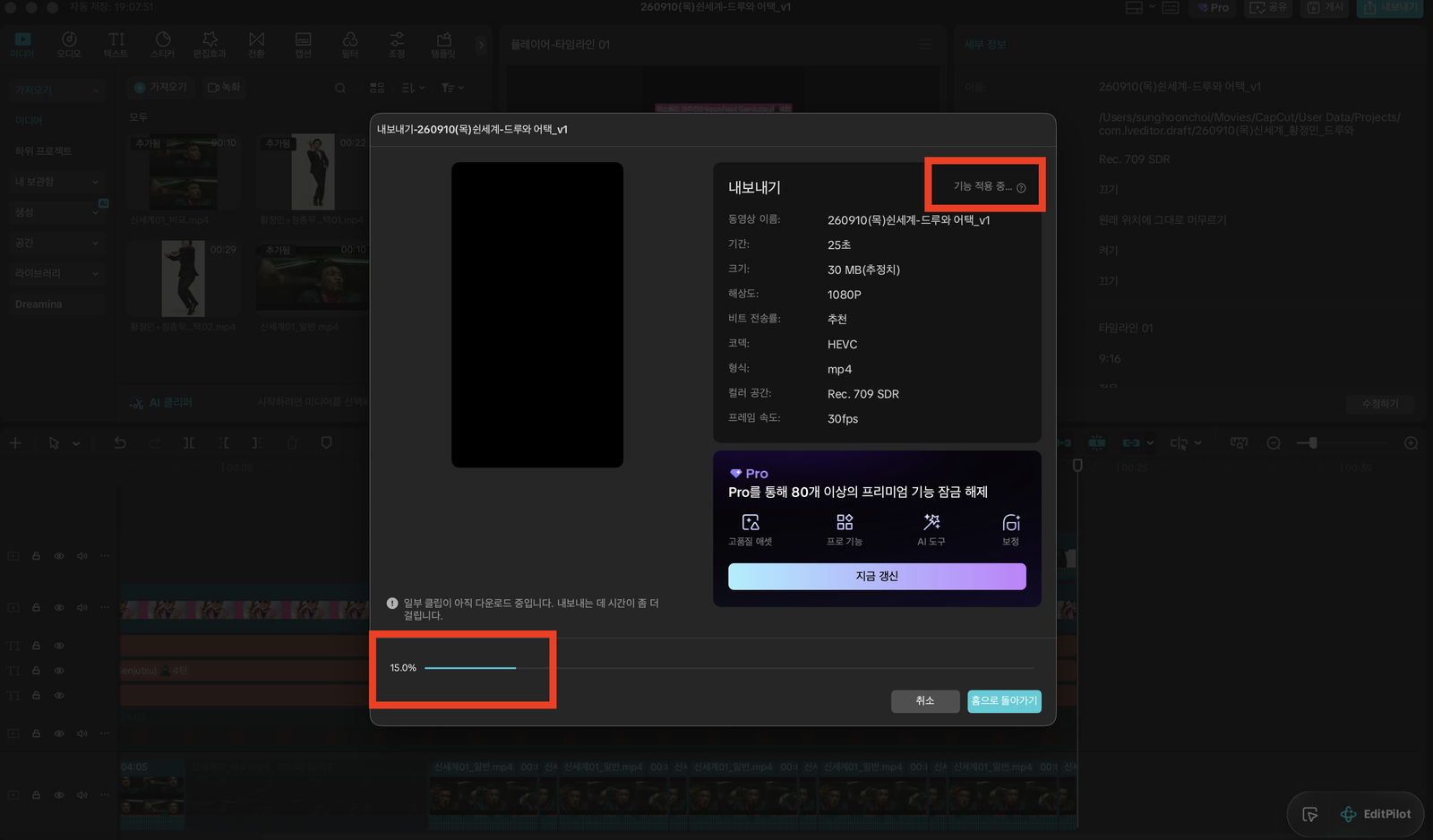Screen dimensions: 1433x840
Task: Mute the bottom video track speaker icon
Action: [82, 795]
